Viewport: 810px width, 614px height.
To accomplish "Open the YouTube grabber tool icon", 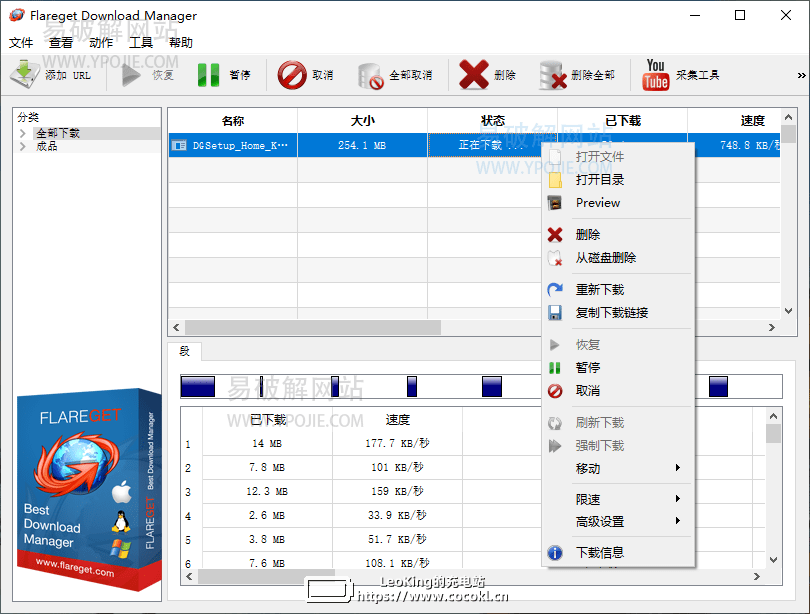I will [656, 75].
